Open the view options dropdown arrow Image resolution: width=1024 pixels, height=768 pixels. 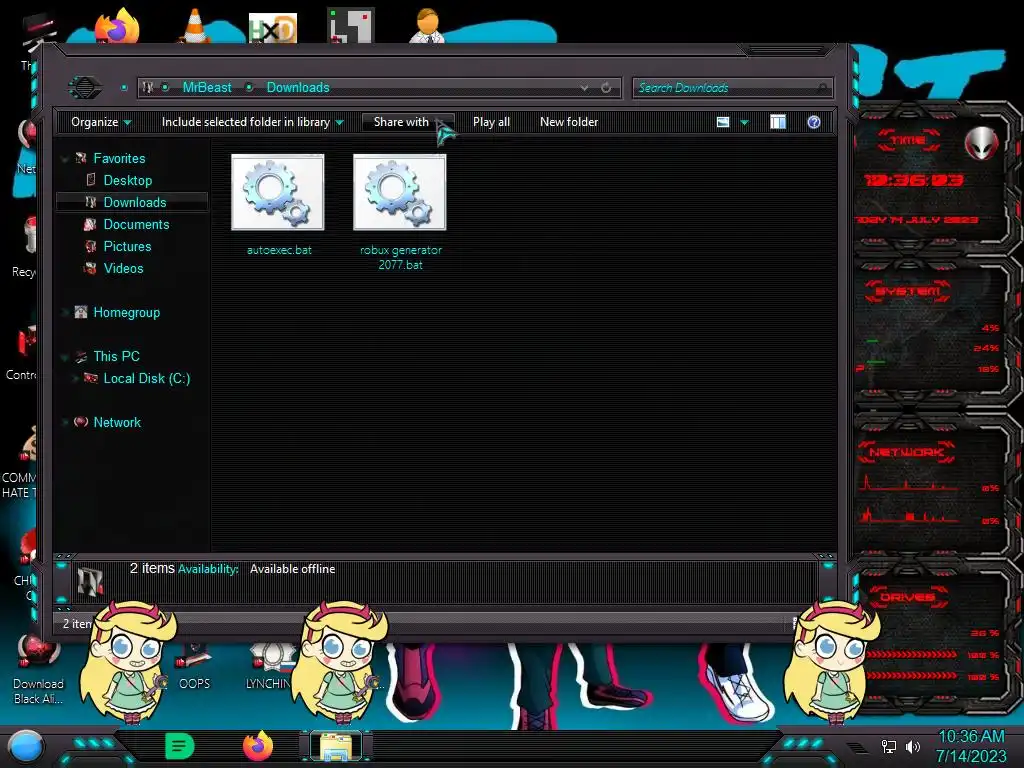[744, 123]
